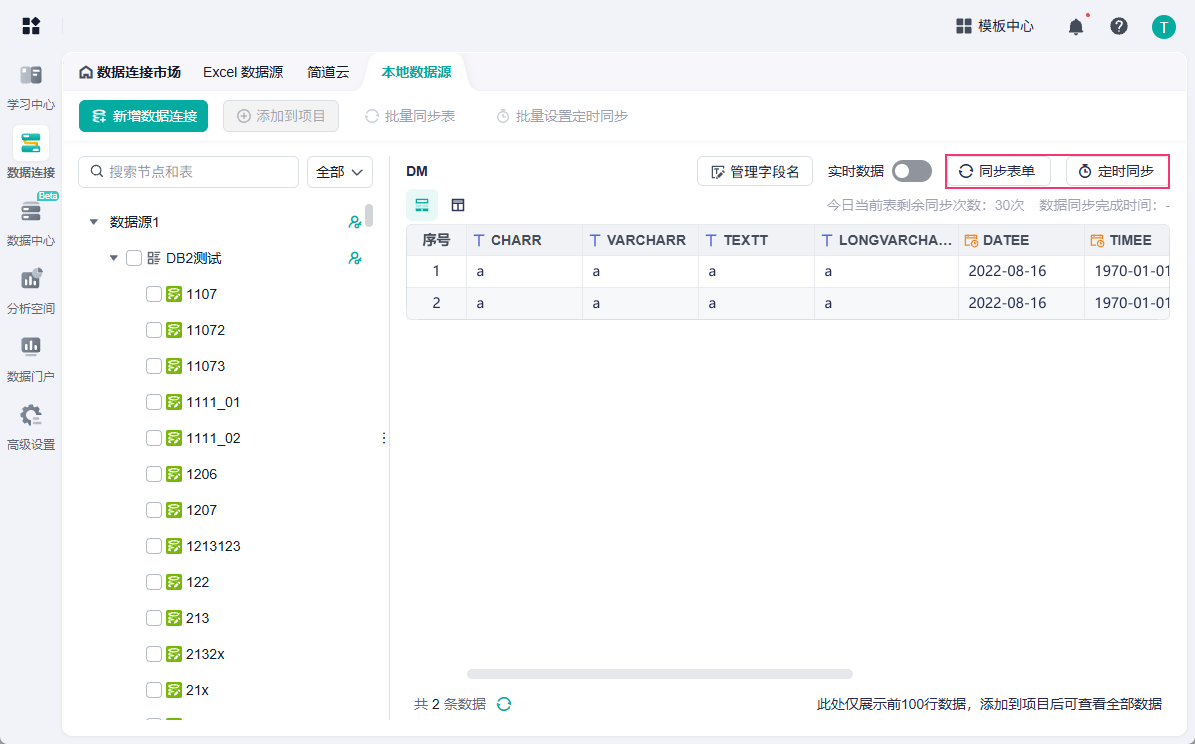Click the TEXTT column header

coord(756,240)
